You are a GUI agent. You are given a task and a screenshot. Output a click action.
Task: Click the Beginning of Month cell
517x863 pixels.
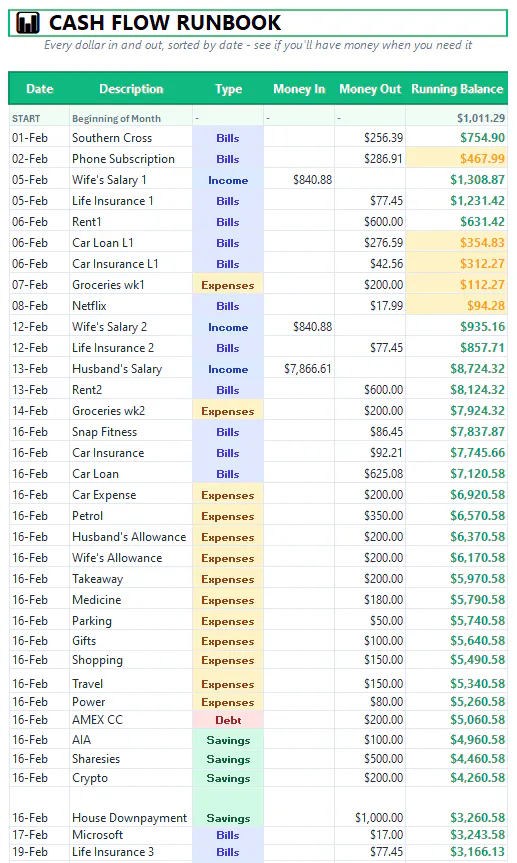[x=131, y=118]
